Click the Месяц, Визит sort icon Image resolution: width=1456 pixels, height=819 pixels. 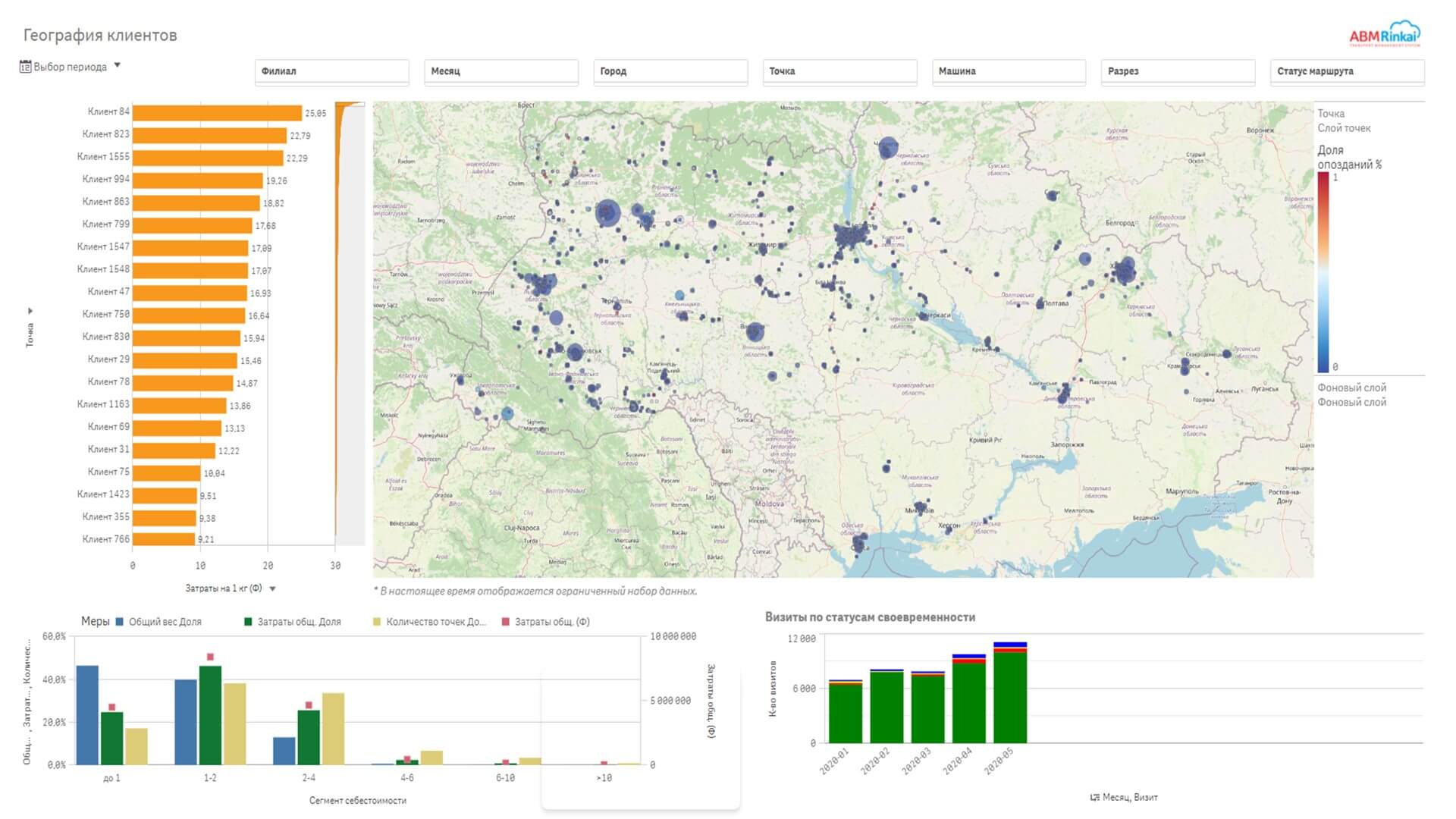point(1094,797)
